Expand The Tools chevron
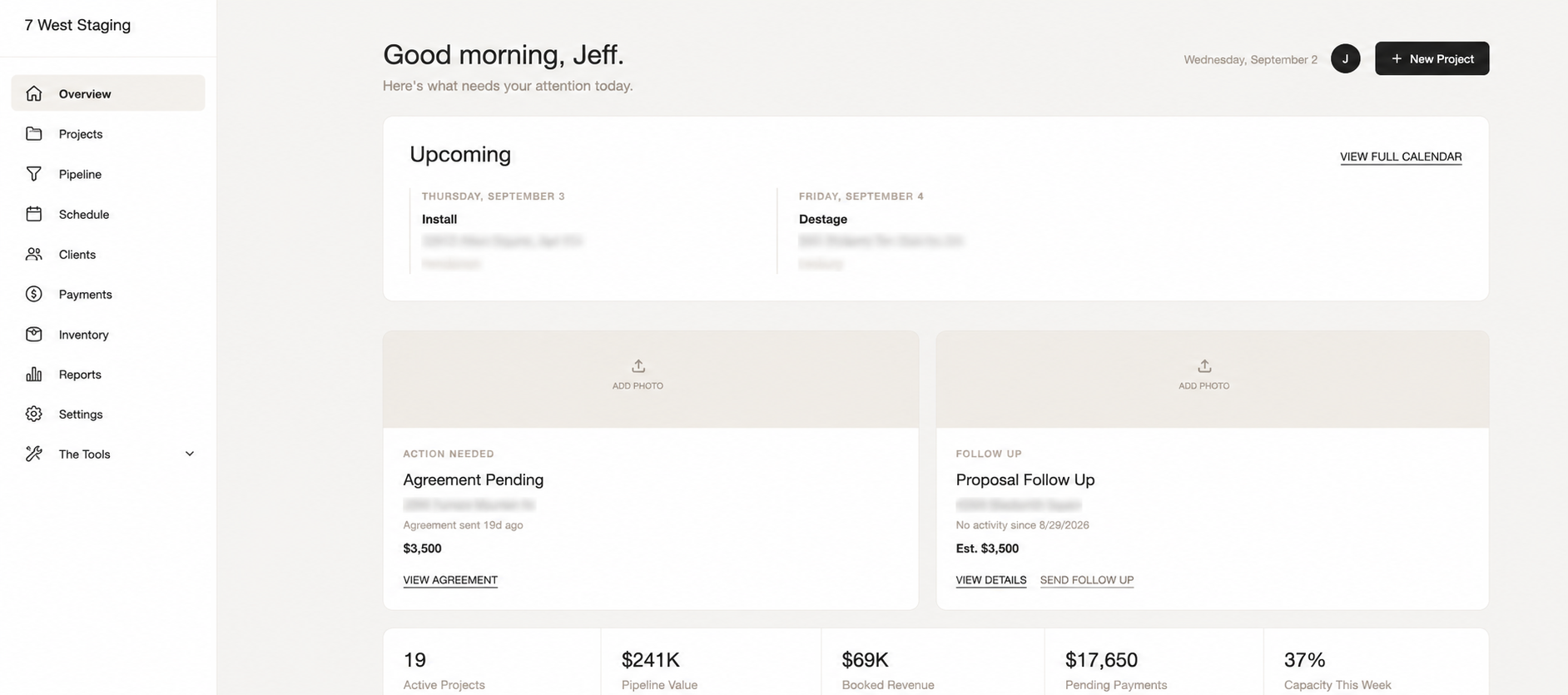This screenshot has height=695, width=1568. coord(190,454)
